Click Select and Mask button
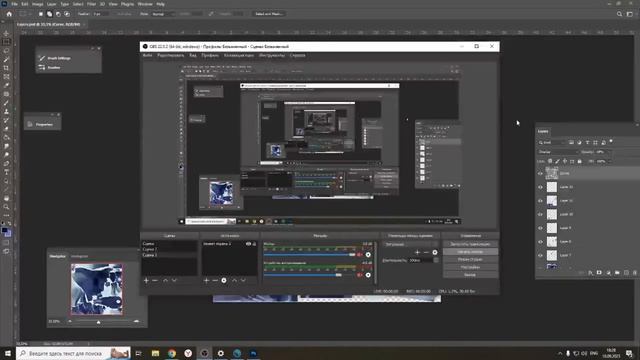The width and height of the screenshot is (640, 360). (268, 14)
